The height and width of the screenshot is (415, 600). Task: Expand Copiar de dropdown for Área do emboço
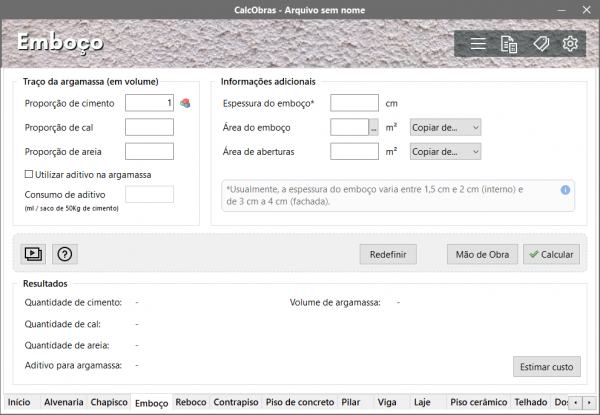(446, 127)
